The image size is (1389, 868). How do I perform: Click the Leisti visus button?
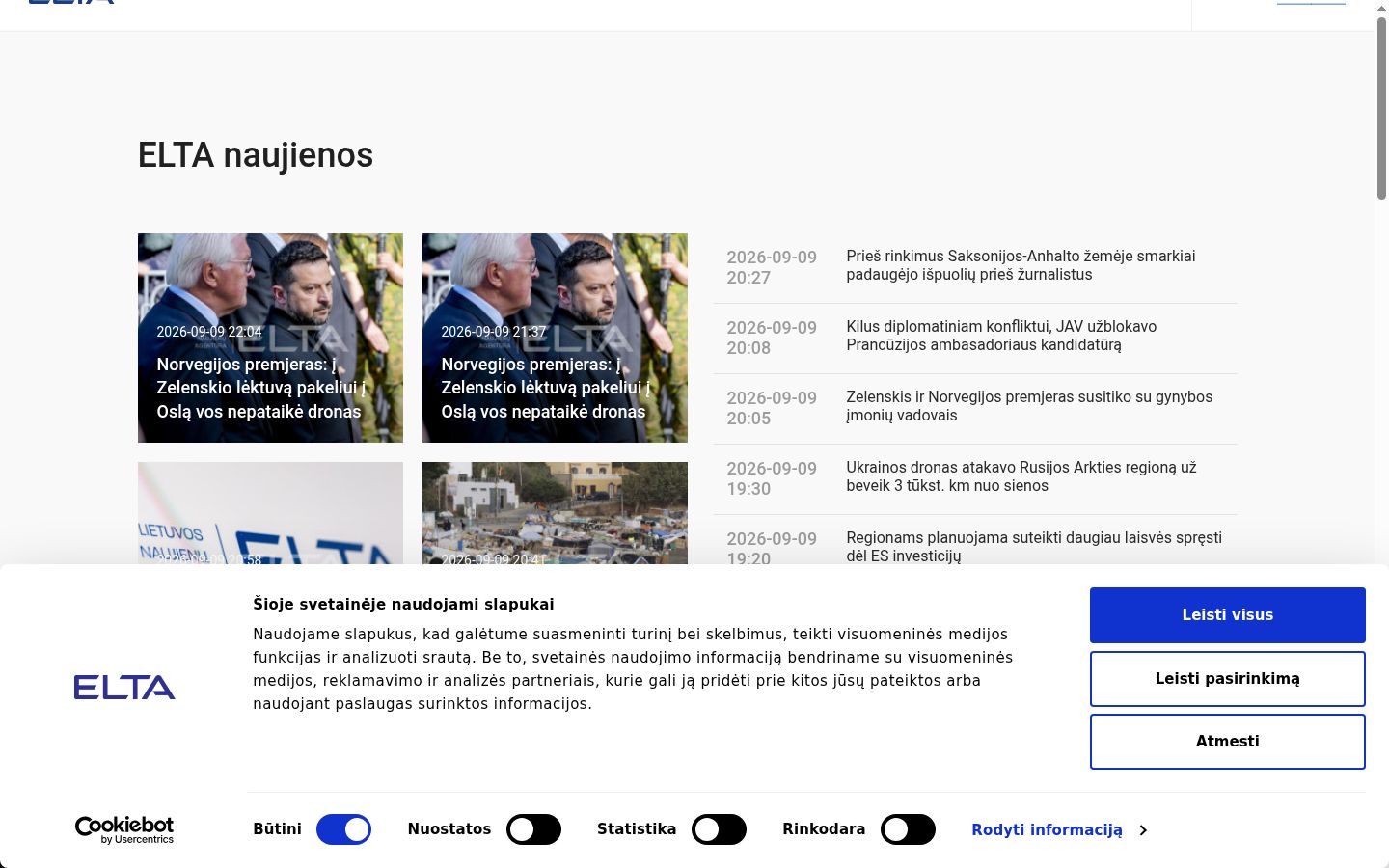click(x=1228, y=615)
